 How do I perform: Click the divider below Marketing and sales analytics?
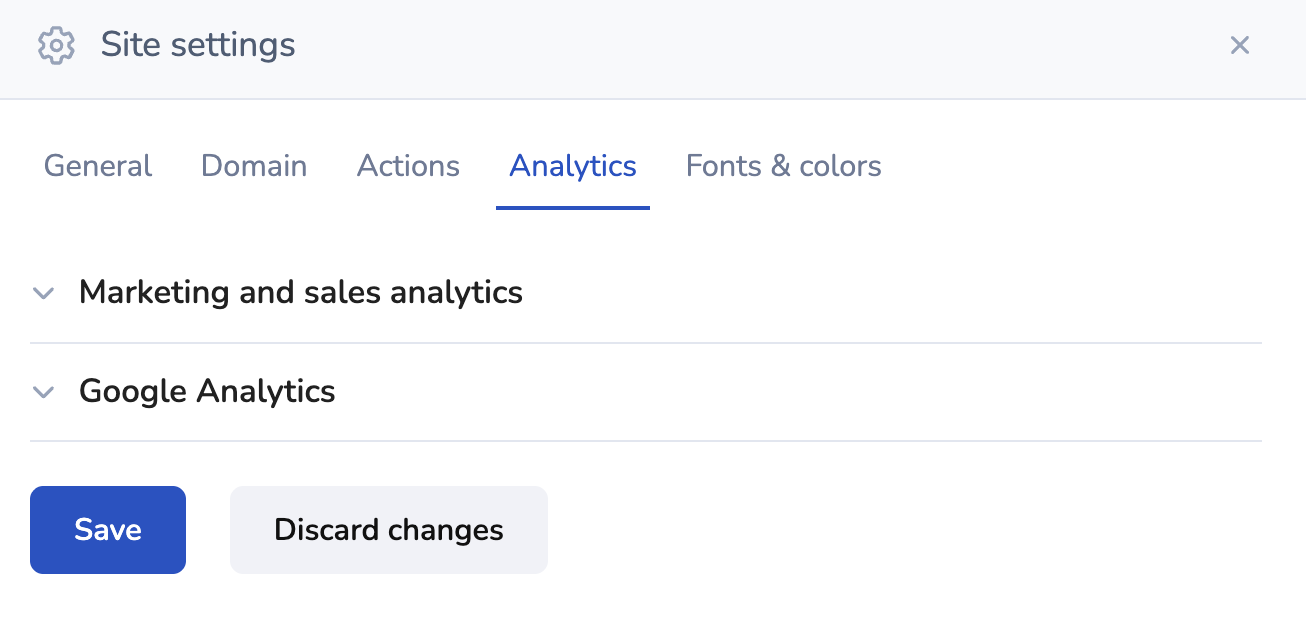pyautogui.click(x=646, y=343)
